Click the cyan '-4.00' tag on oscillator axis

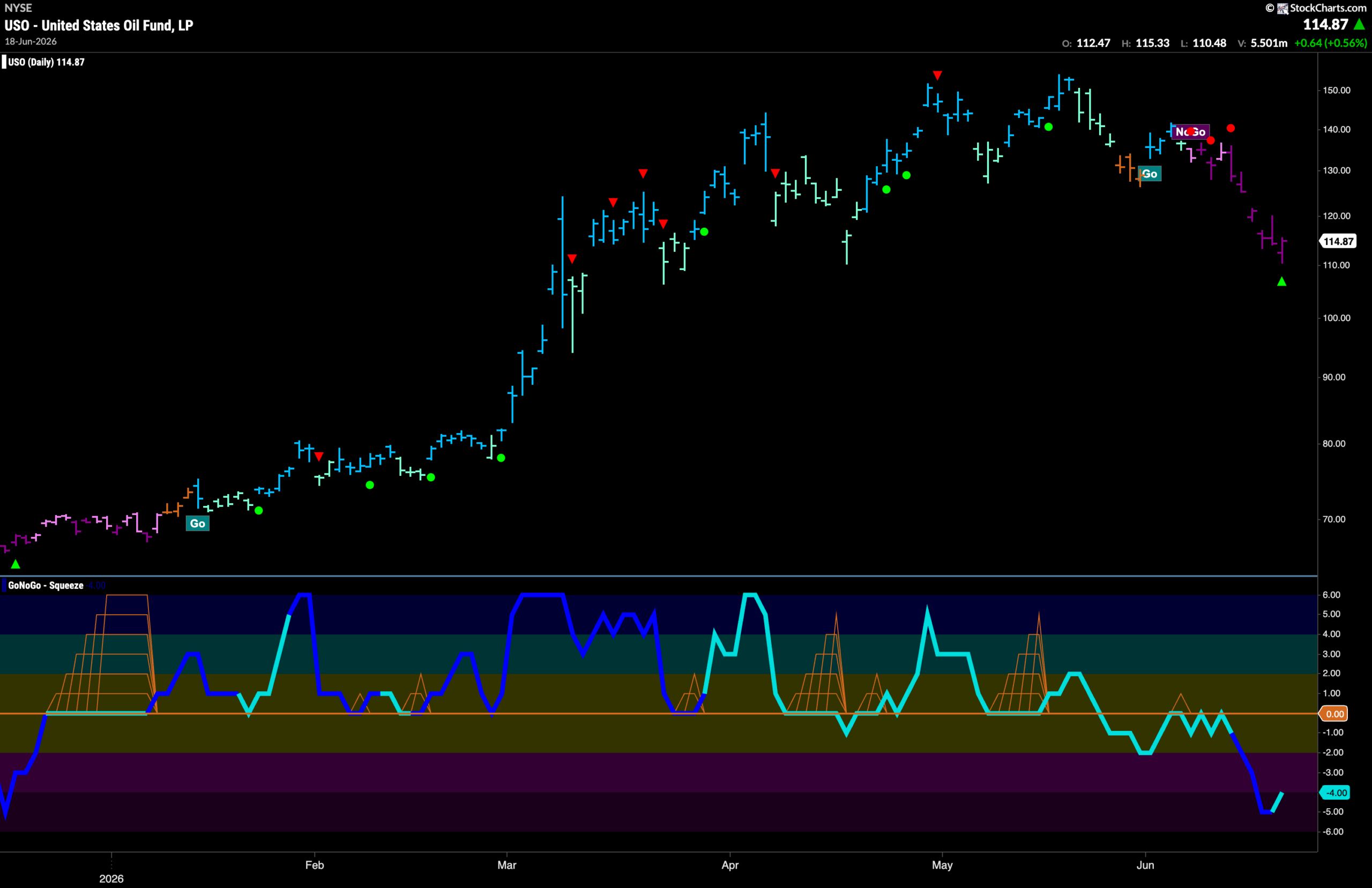1335,793
